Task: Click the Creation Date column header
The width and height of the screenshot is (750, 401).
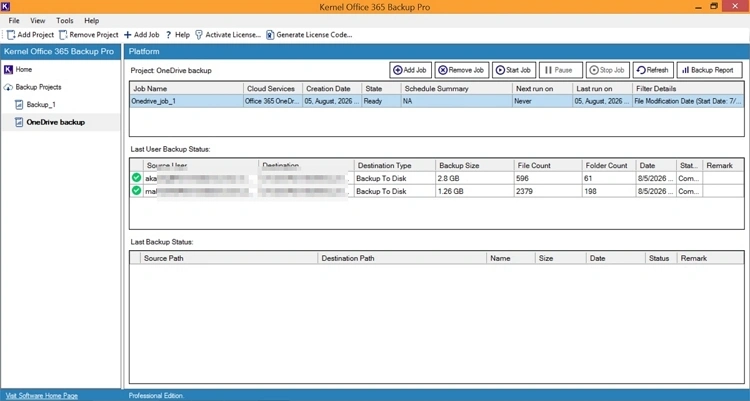Action: (x=332, y=89)
